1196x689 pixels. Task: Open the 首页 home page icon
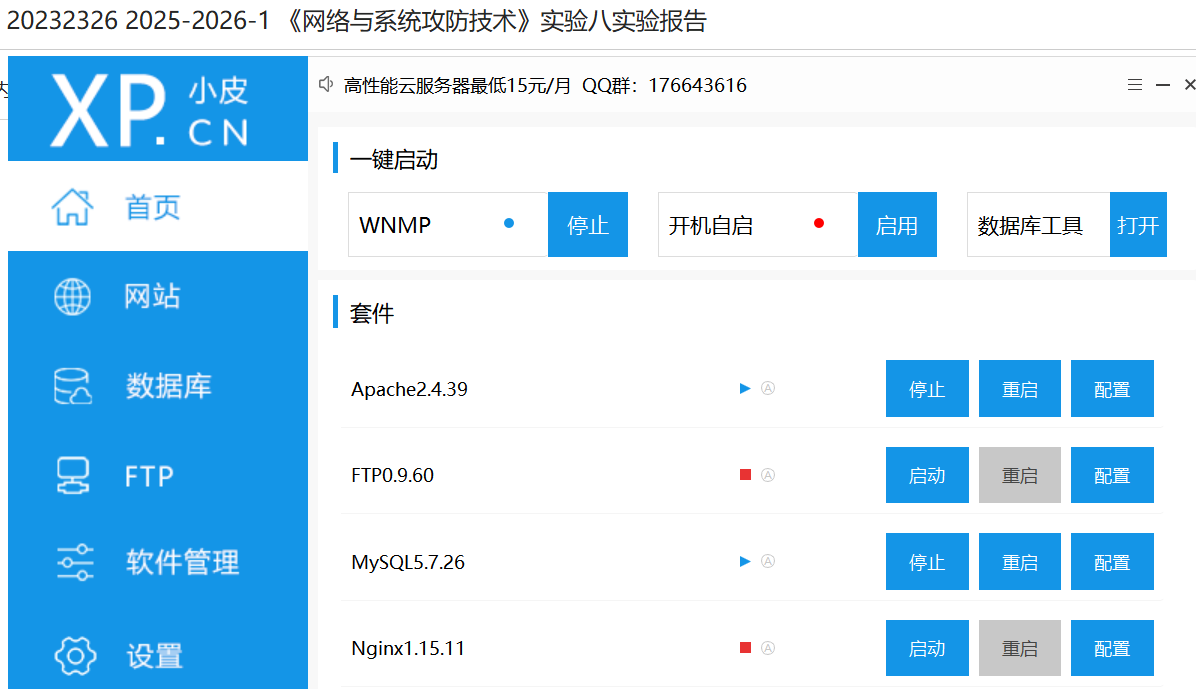coord(72,207)
